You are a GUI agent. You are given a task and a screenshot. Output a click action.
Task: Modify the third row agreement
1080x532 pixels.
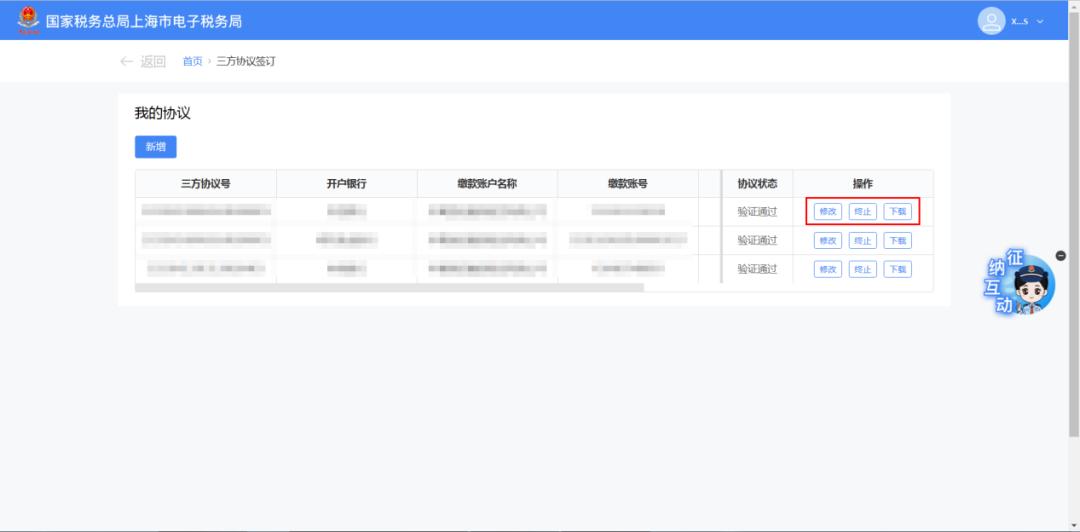[x=827, y=269]
